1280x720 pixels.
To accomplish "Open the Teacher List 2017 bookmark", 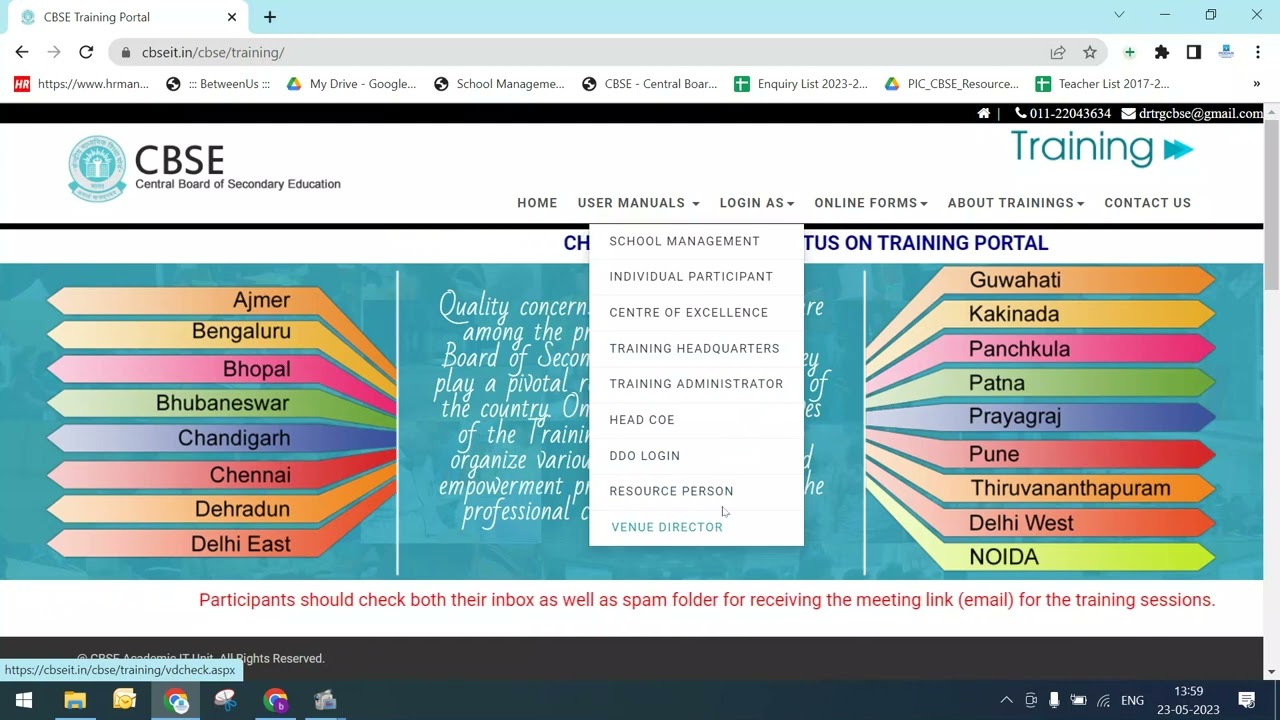I will (x=1102, y=84).
